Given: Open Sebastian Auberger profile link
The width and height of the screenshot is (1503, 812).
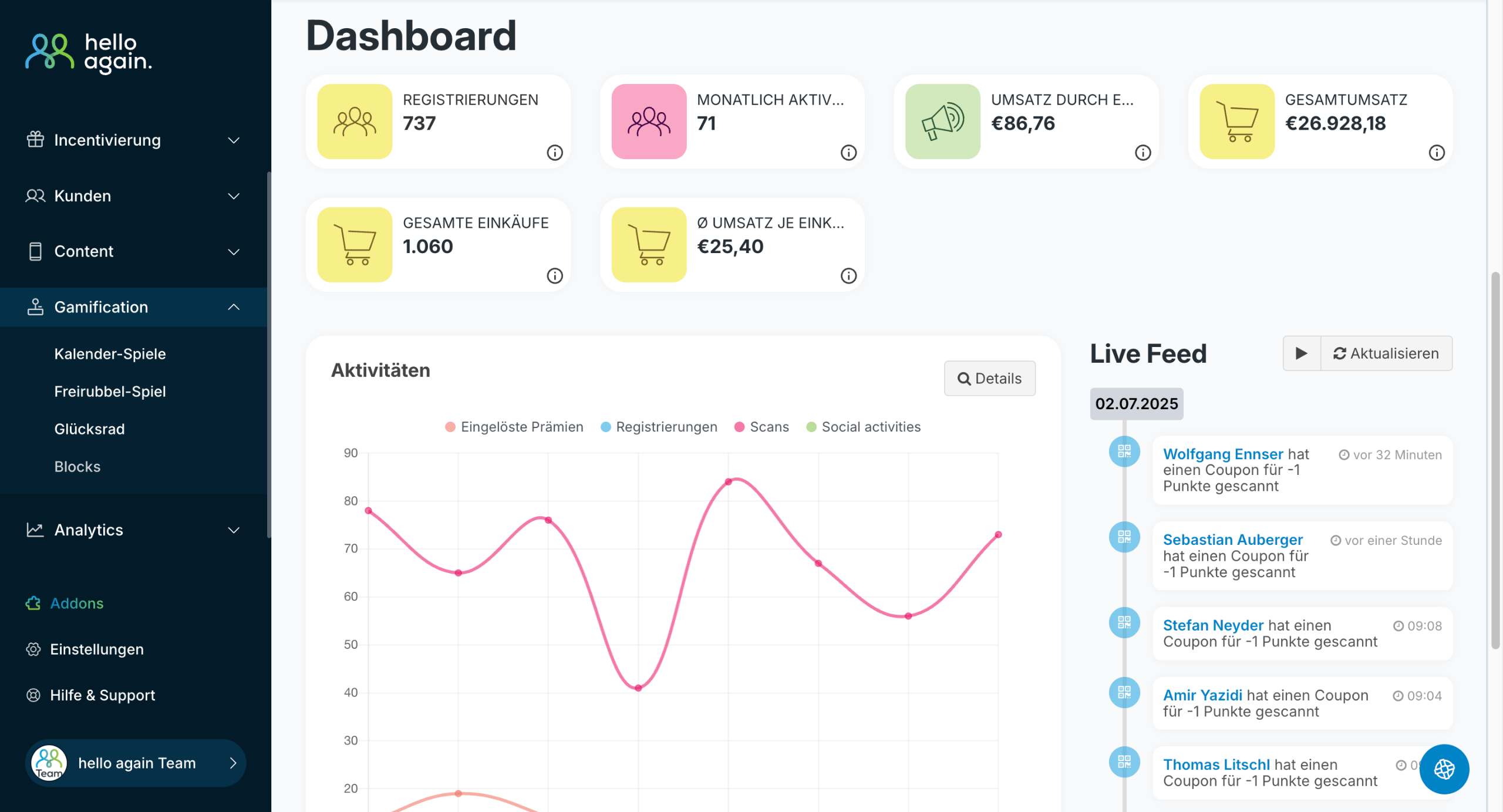Looking at the screenshot, I should 1232,539.
